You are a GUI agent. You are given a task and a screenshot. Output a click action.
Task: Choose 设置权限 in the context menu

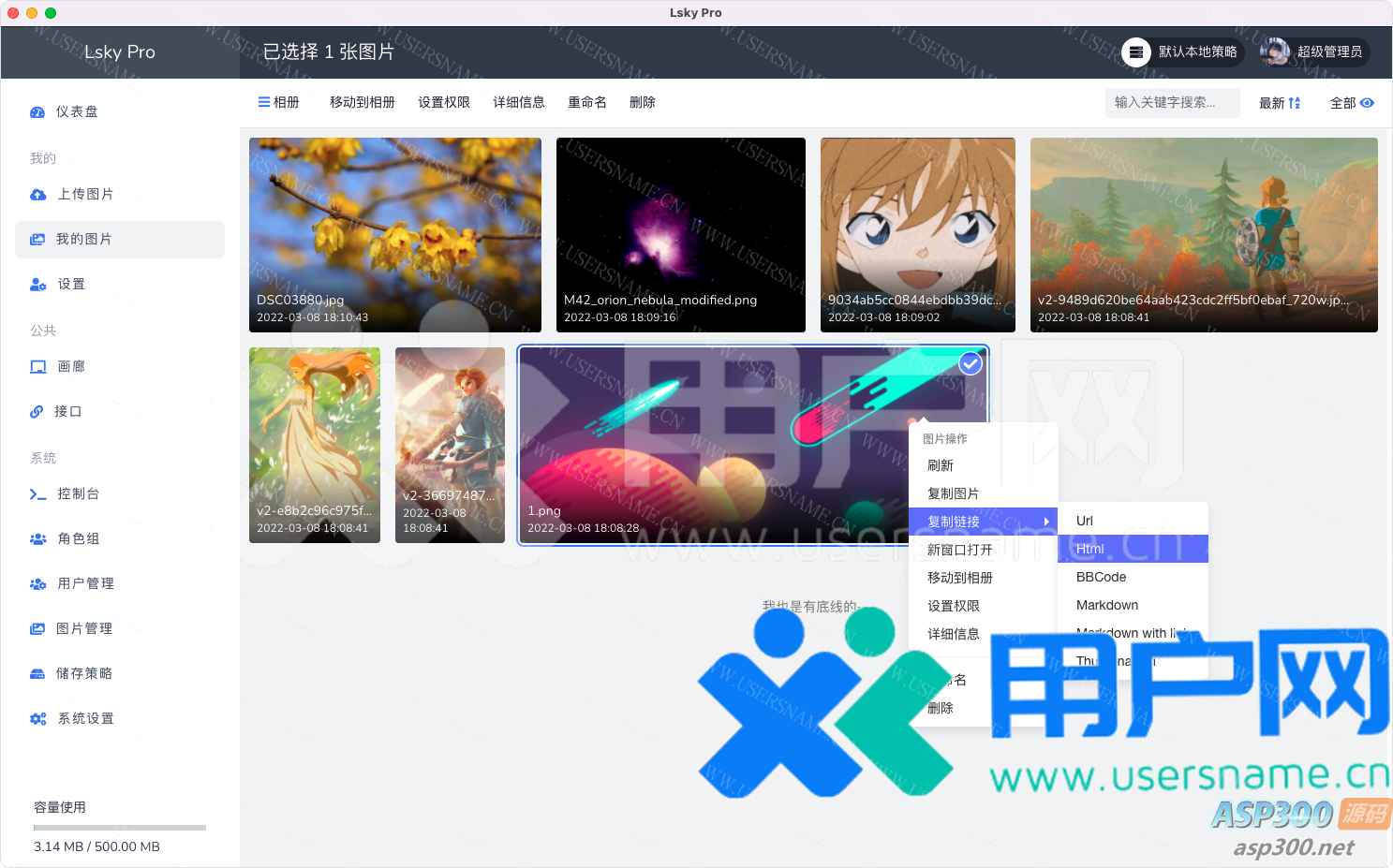point(983,606)
